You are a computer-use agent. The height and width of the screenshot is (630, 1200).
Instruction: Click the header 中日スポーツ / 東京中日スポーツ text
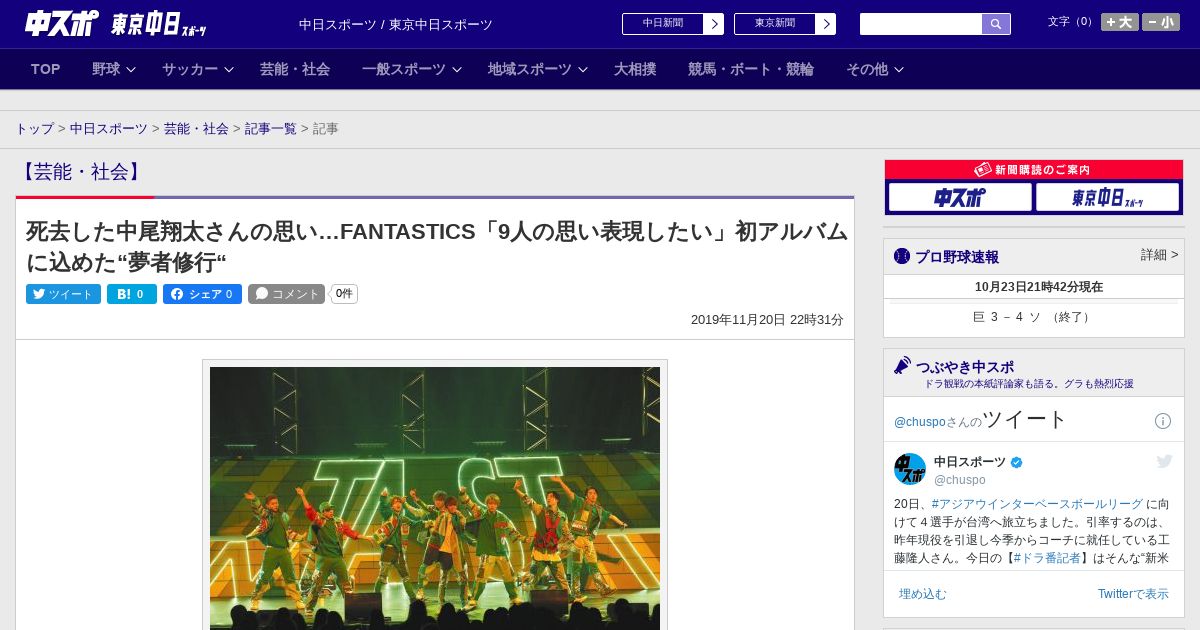tap(396, 25)
